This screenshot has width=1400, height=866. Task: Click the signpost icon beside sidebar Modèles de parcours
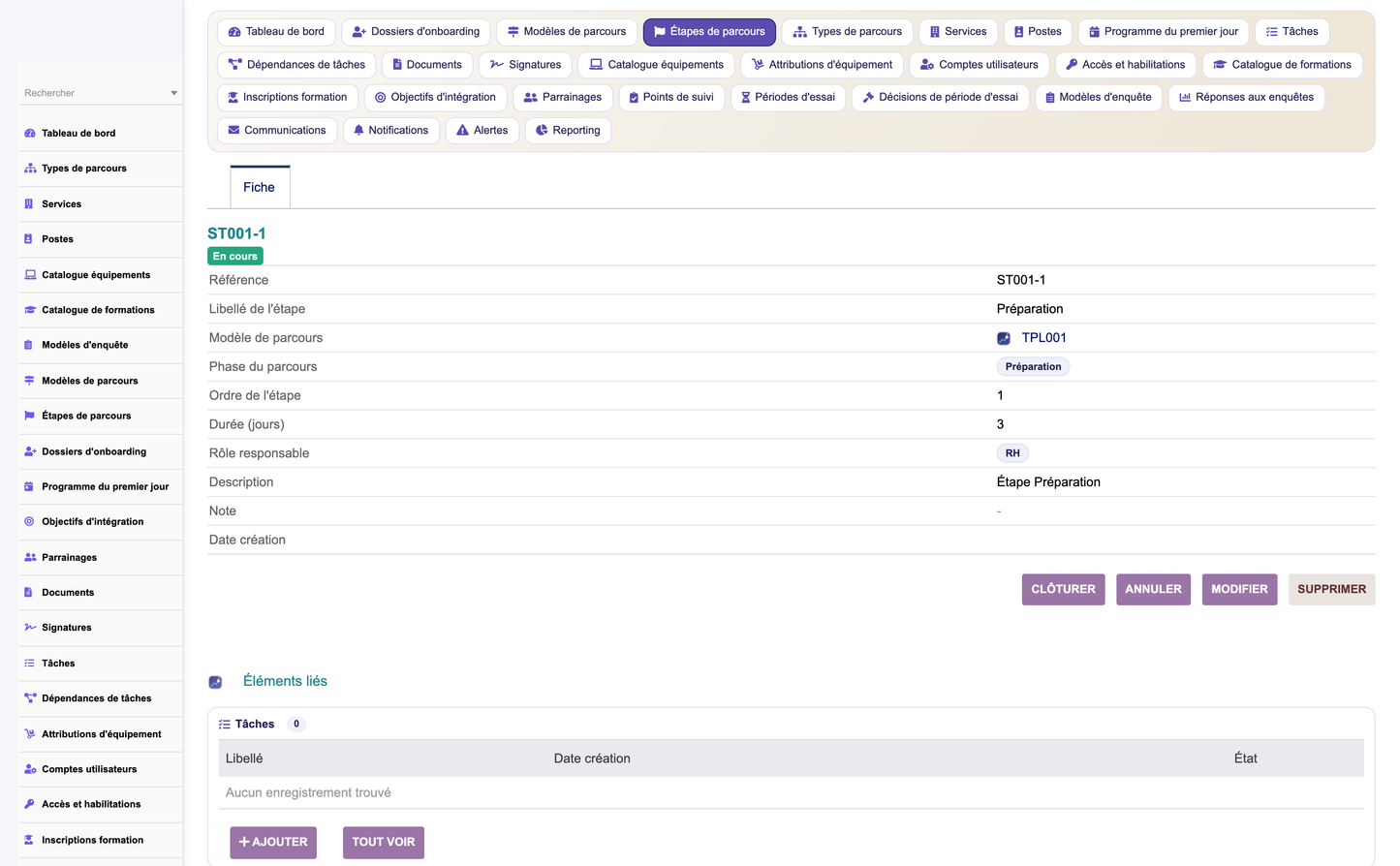(x=29, y=381)
